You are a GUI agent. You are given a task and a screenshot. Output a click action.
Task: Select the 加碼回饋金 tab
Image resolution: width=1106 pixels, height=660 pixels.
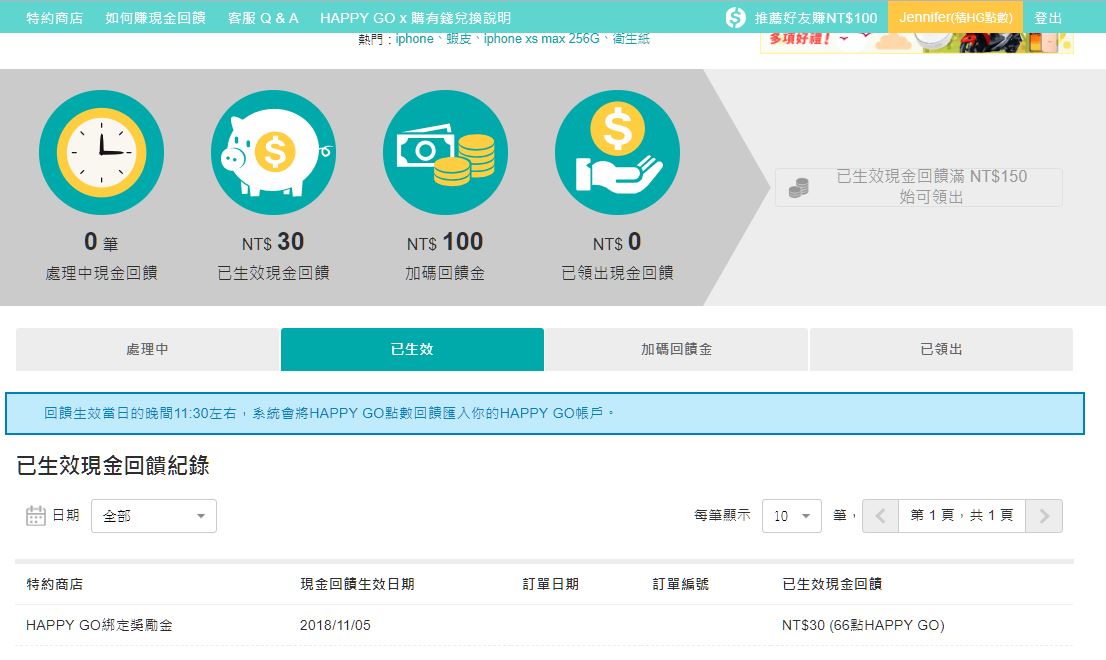click(676, 350)
